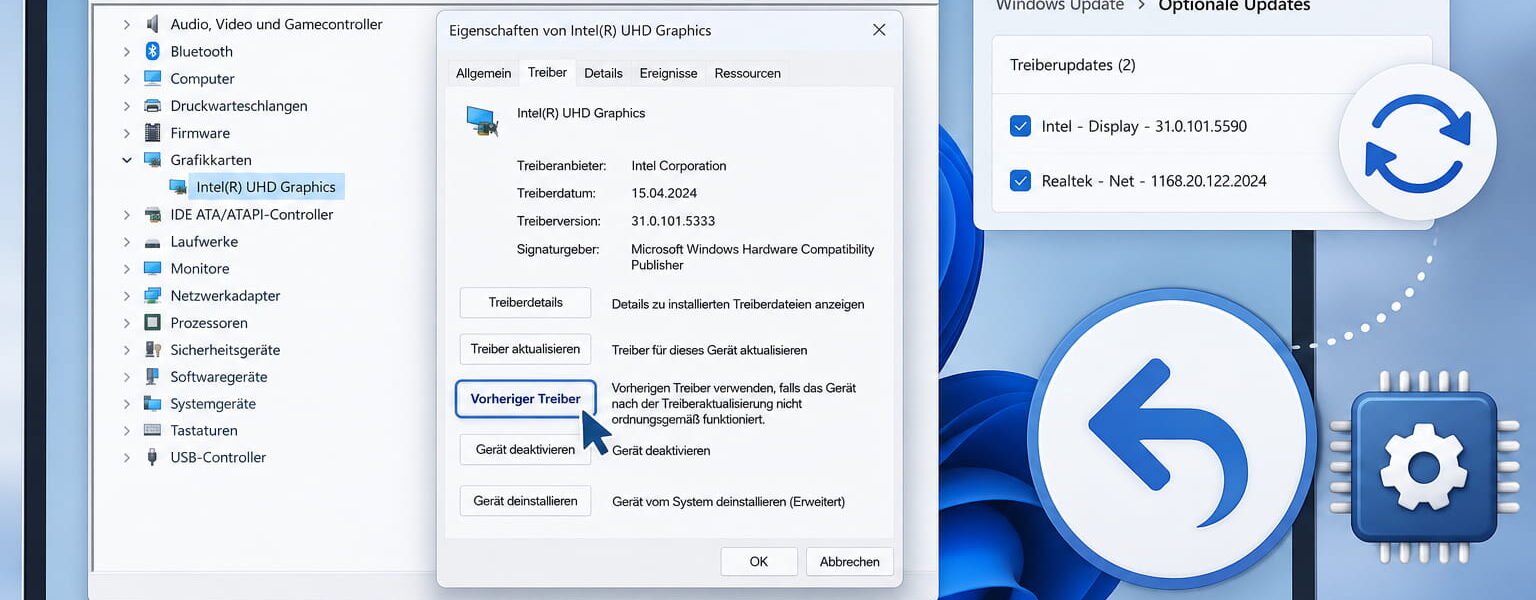
Task: Click the Optionale Updates breadcrumb
Action: pos(1234,6)
